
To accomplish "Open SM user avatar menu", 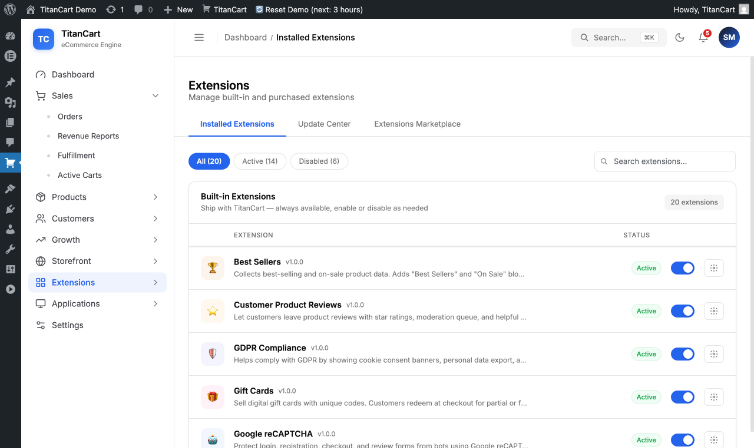I will pos(729,37).
